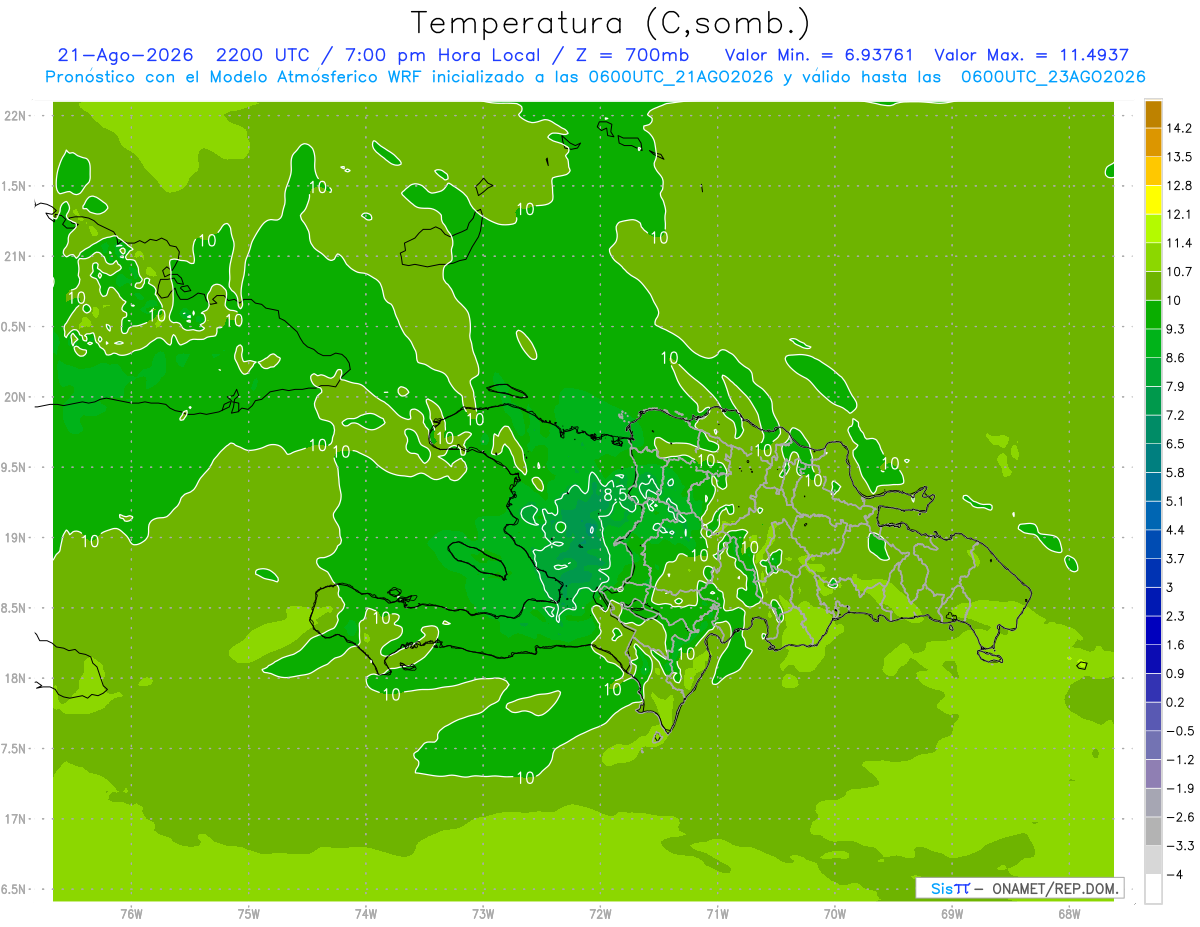Image resolution: width=1200 pixels, height=927 pixels.
Task: Click the 72W longitude axis label
Action: pyautogui.click(x=600, y=913)
